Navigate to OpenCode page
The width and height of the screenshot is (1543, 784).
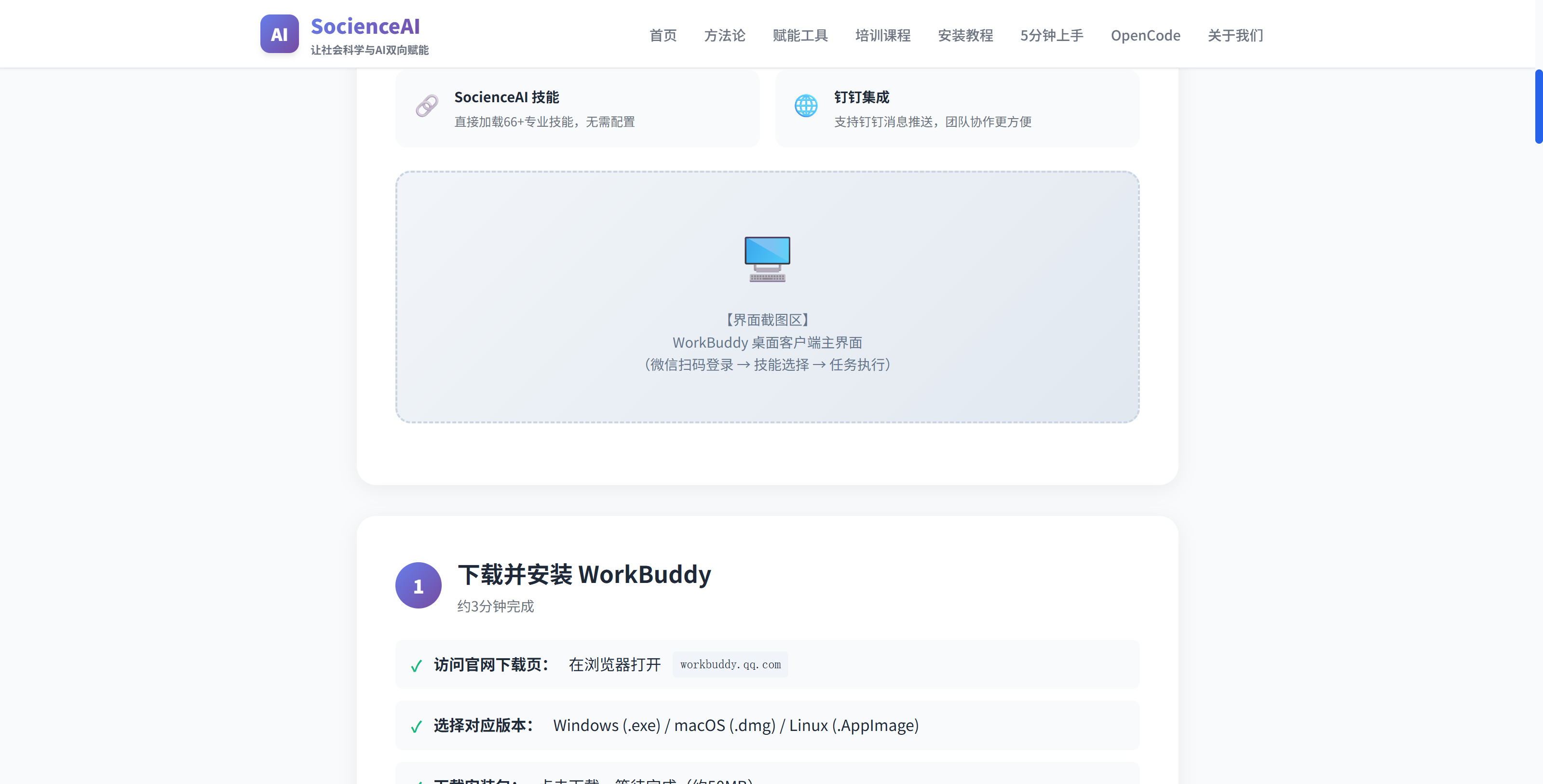(x=1145, y=35)
